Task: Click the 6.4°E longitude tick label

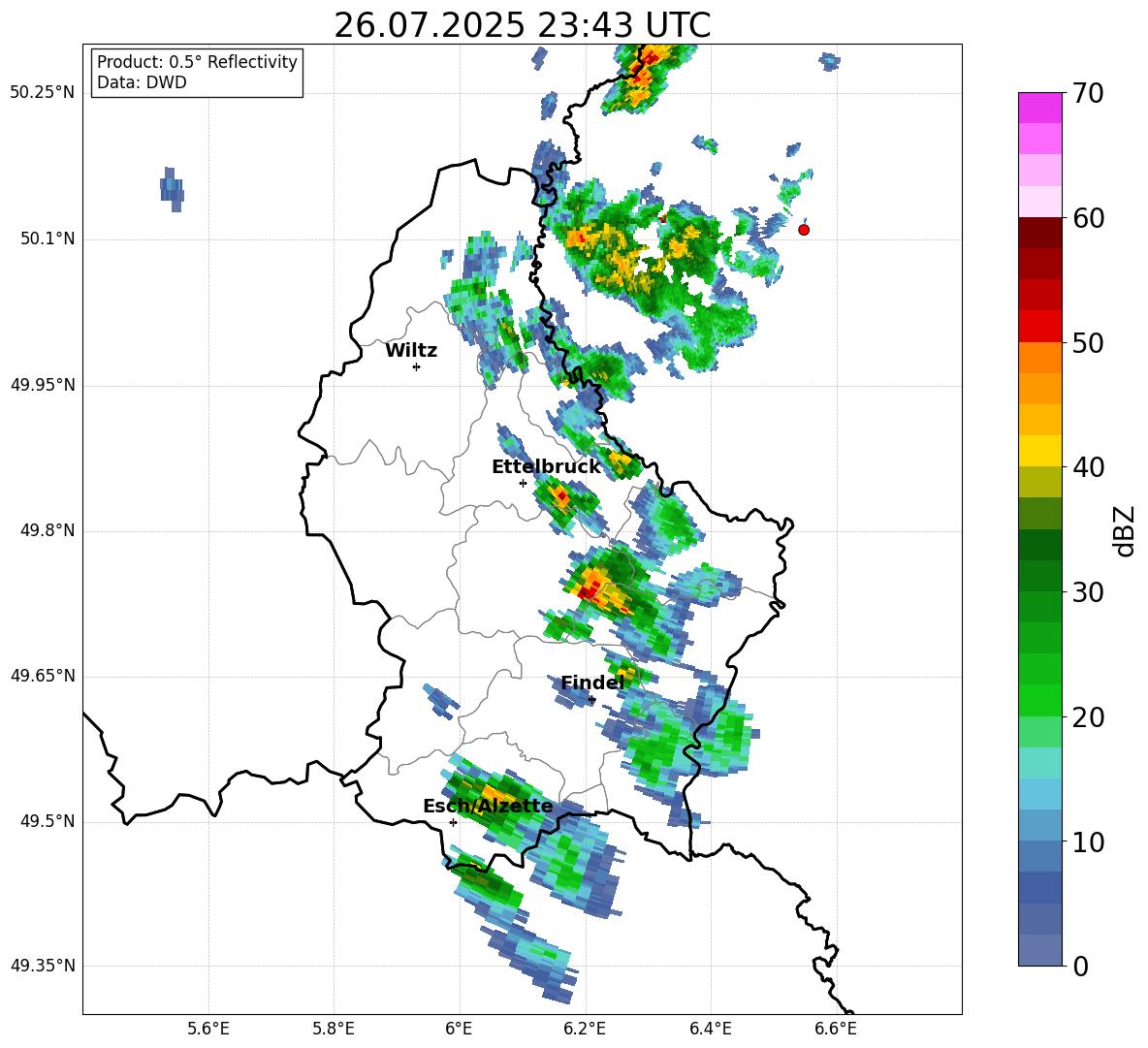Action: (x=710, y=1030)
